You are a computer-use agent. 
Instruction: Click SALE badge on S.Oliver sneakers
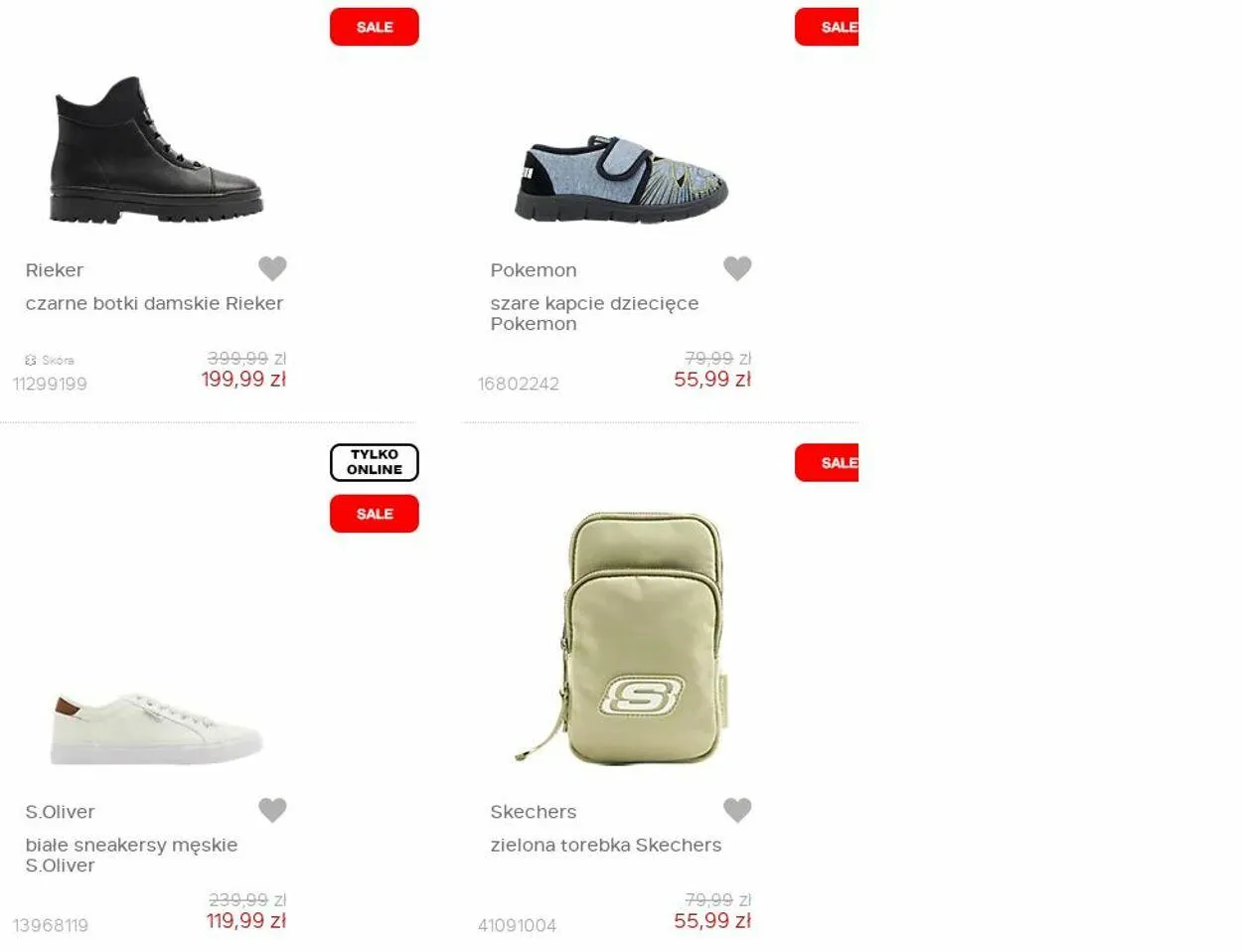375,514
